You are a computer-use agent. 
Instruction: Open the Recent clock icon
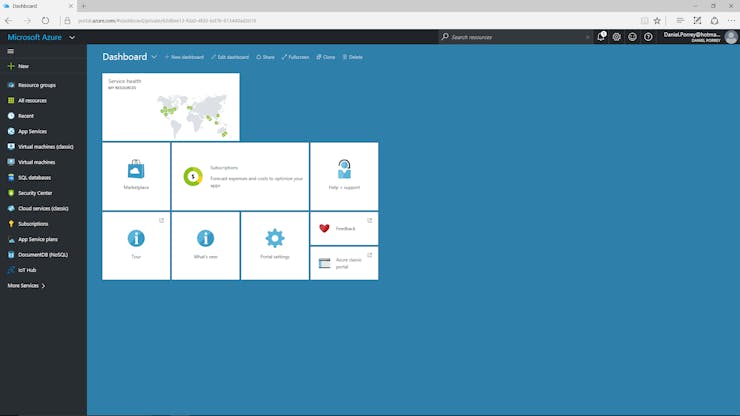click(11, 116)
